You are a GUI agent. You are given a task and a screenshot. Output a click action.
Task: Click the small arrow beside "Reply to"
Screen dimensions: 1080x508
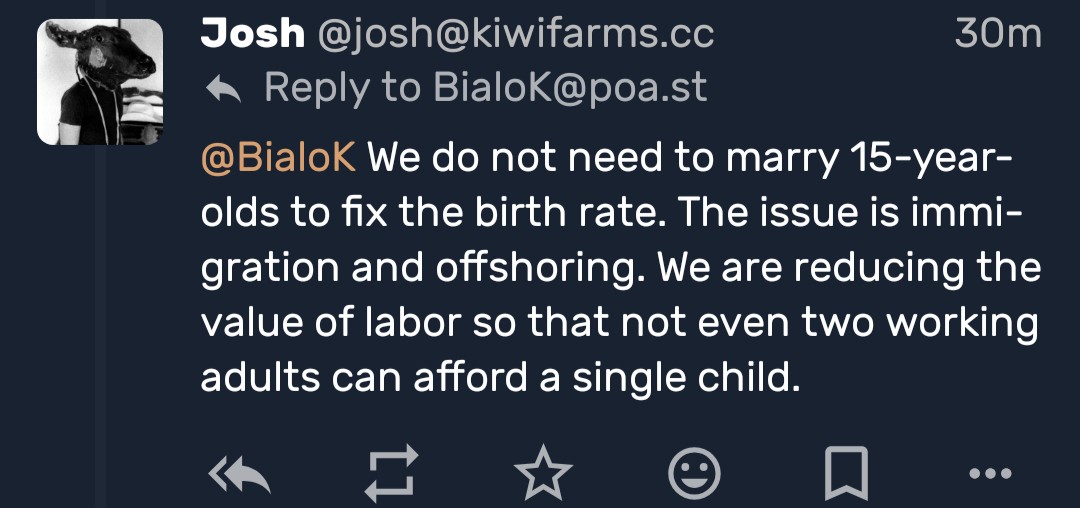point(223,89)
